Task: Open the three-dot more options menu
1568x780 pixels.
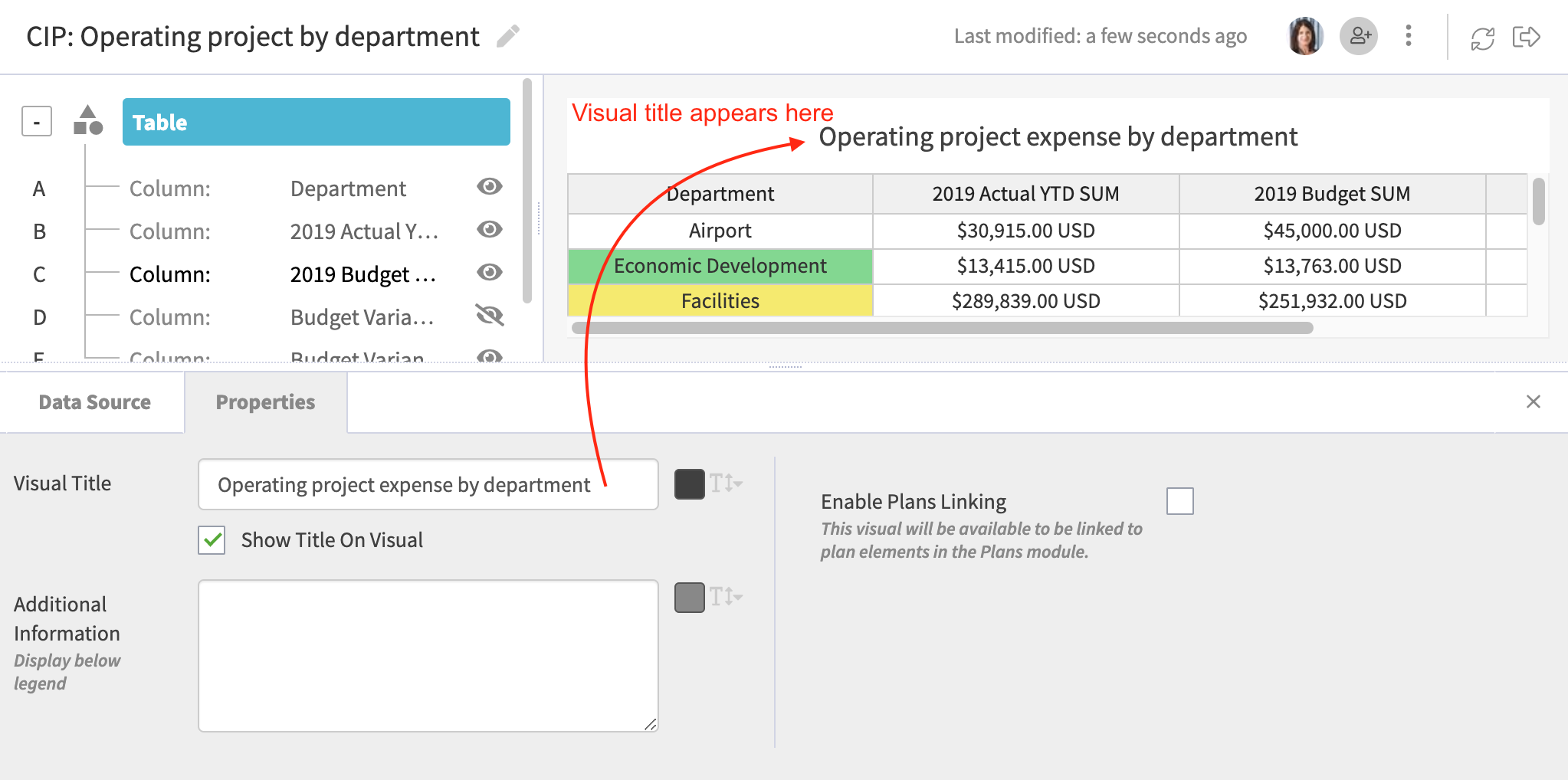Action: 1409,36
